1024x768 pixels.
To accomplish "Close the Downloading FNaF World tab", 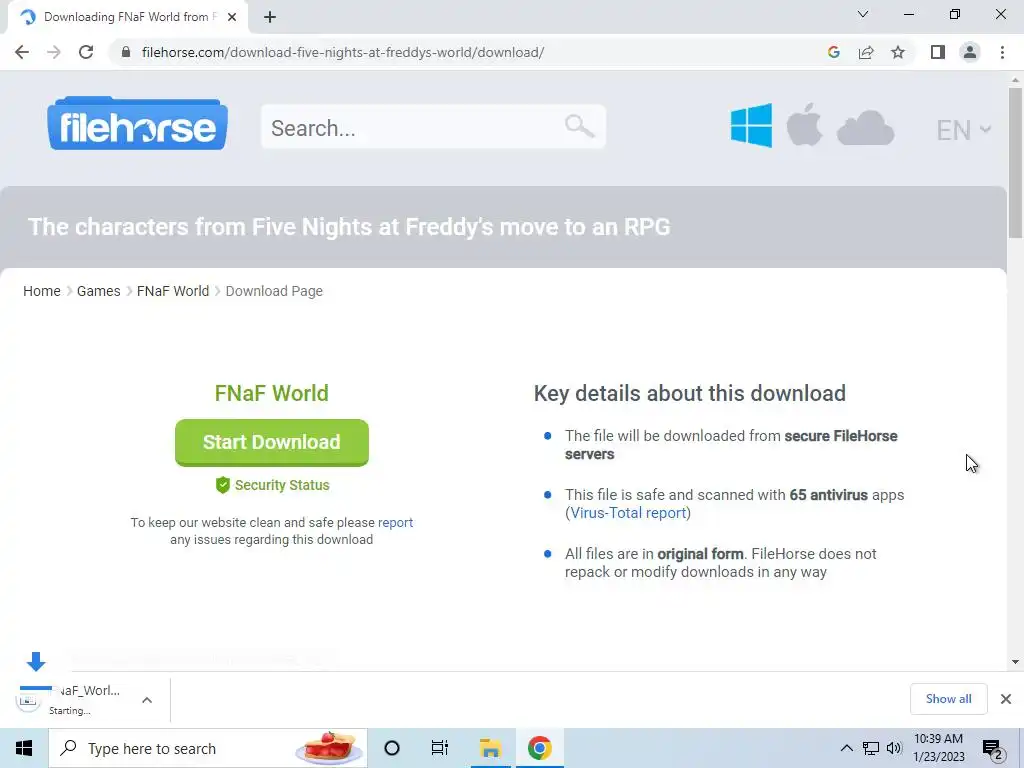I will click(x=232, y=17).
